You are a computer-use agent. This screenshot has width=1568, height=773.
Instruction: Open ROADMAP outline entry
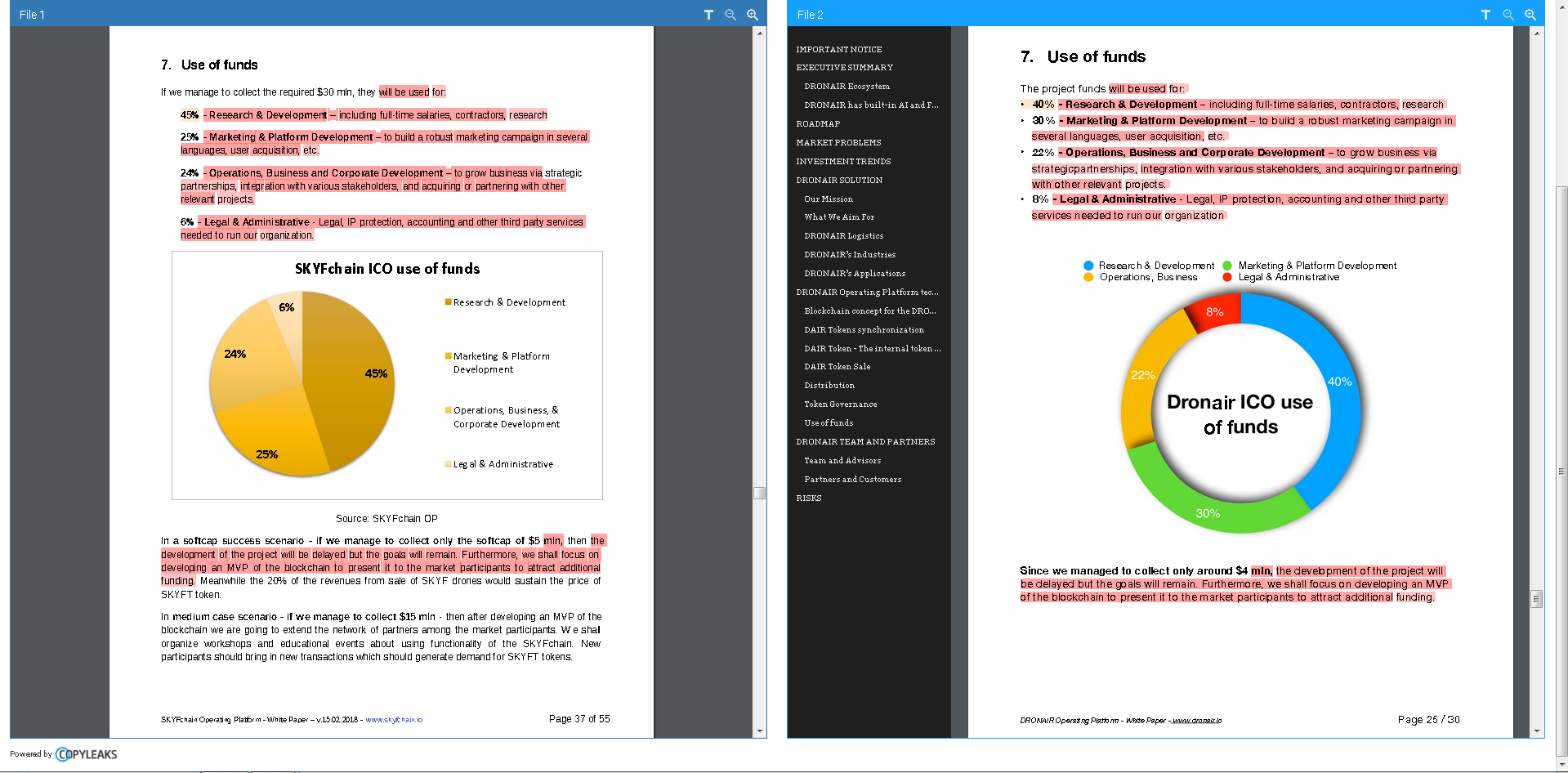[x=818, y=124]
